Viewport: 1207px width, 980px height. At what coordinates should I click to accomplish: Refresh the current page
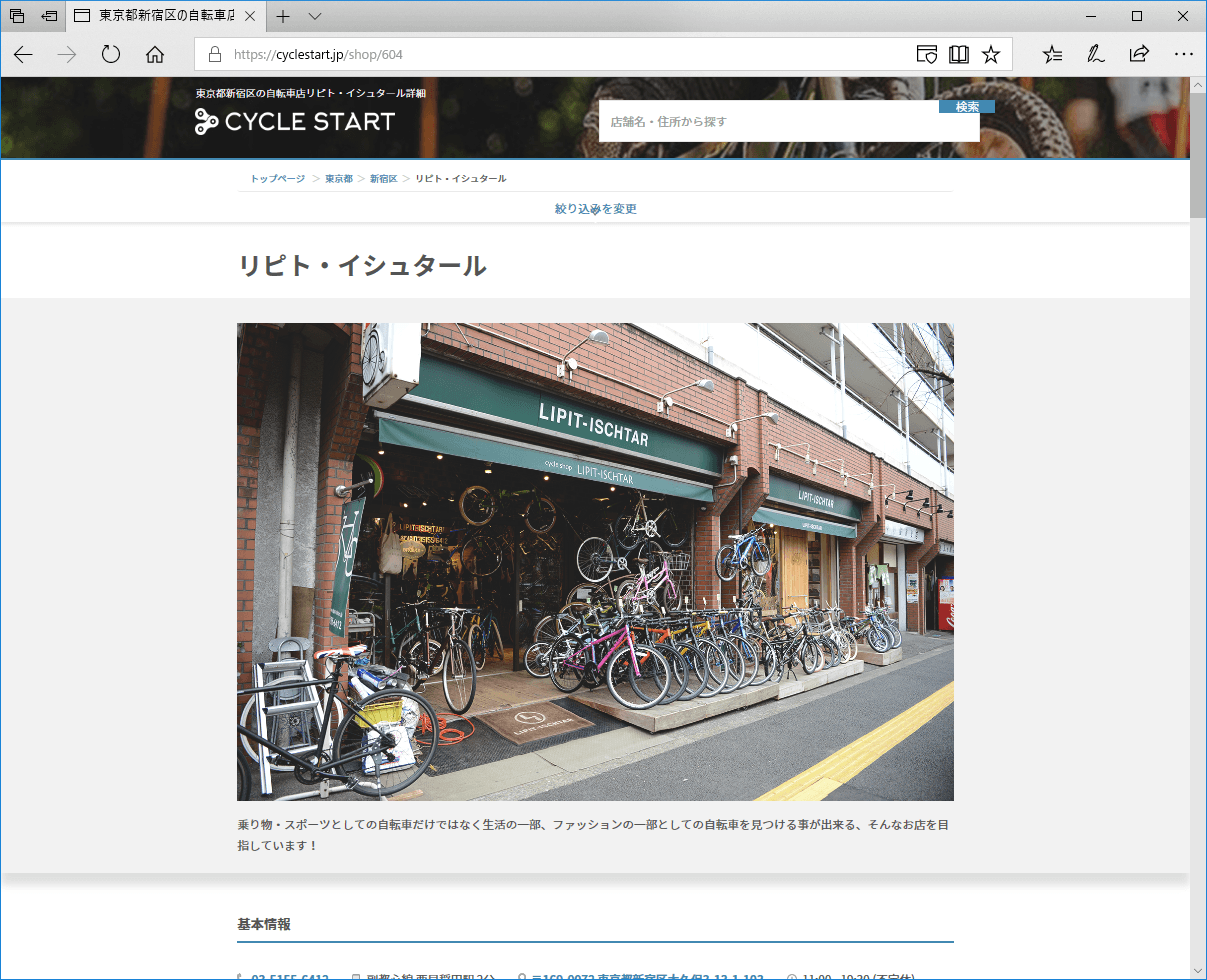110,55
